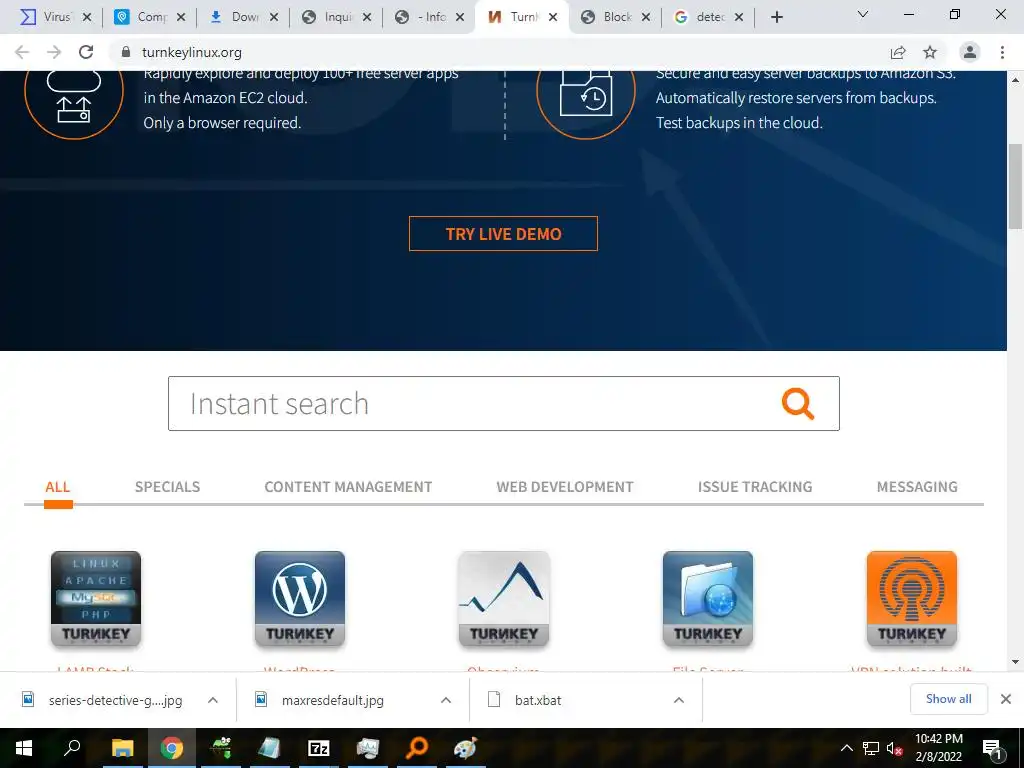Open the Chrome profile avatar icon
Viewport: 1024px width, 768px height.
(x=970, y=52)
